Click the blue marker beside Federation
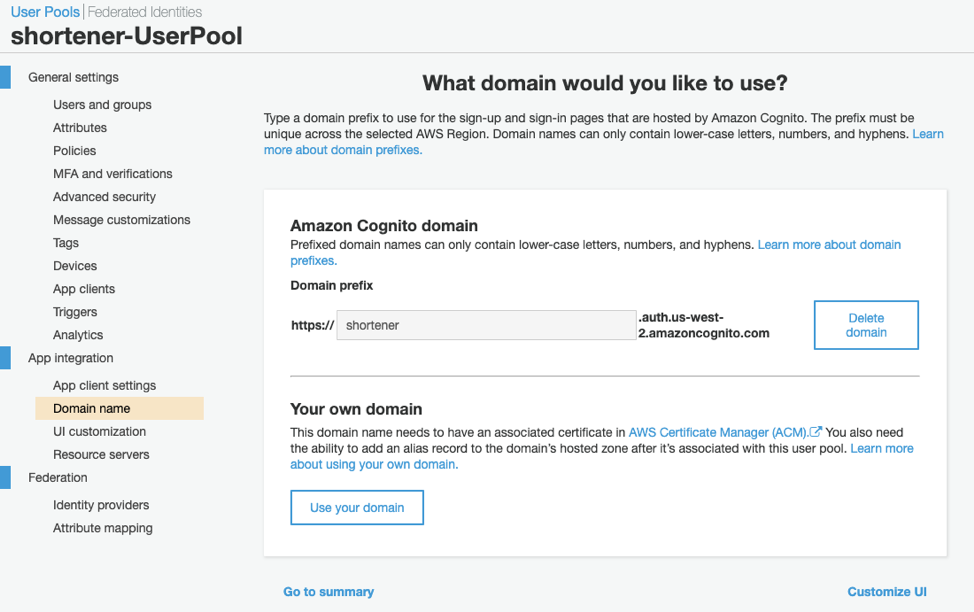The height and width of the screenshot is (612, 974). [x=7, y=477]
